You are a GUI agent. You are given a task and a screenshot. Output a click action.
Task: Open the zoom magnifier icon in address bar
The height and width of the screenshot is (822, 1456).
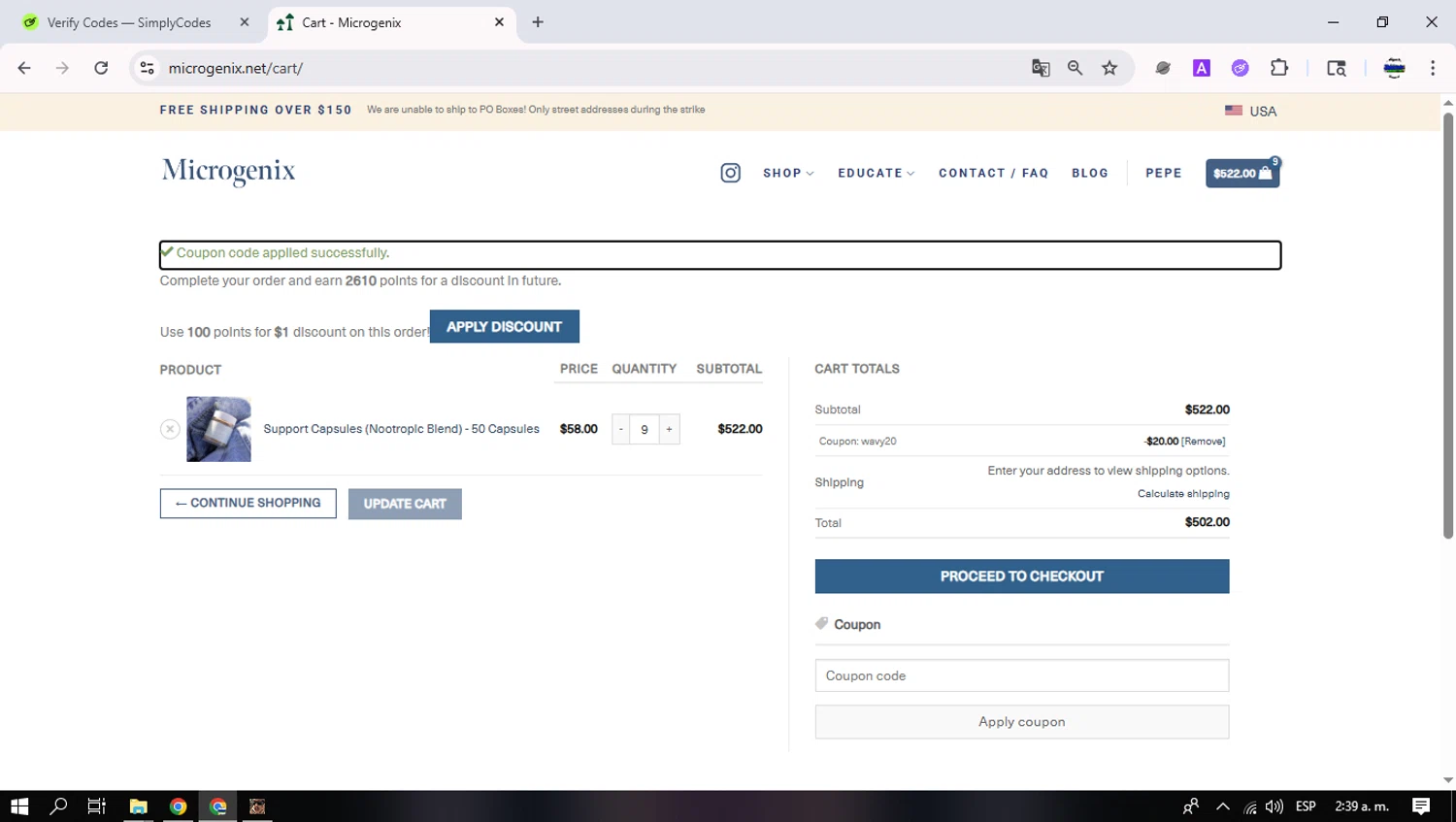[1075, 68]
